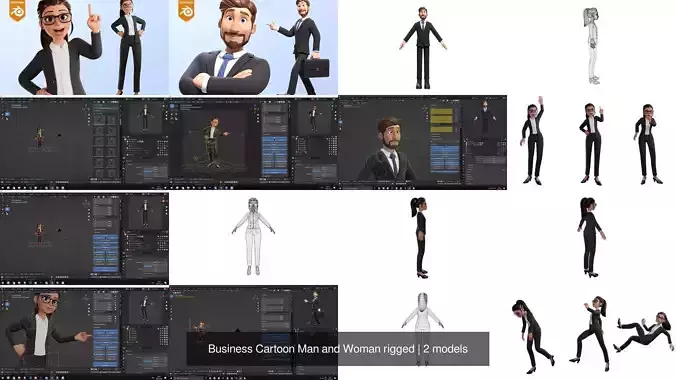Click the caption "Business Cartoon Man and Woman rigged | 2 models"

pos(338,349)
